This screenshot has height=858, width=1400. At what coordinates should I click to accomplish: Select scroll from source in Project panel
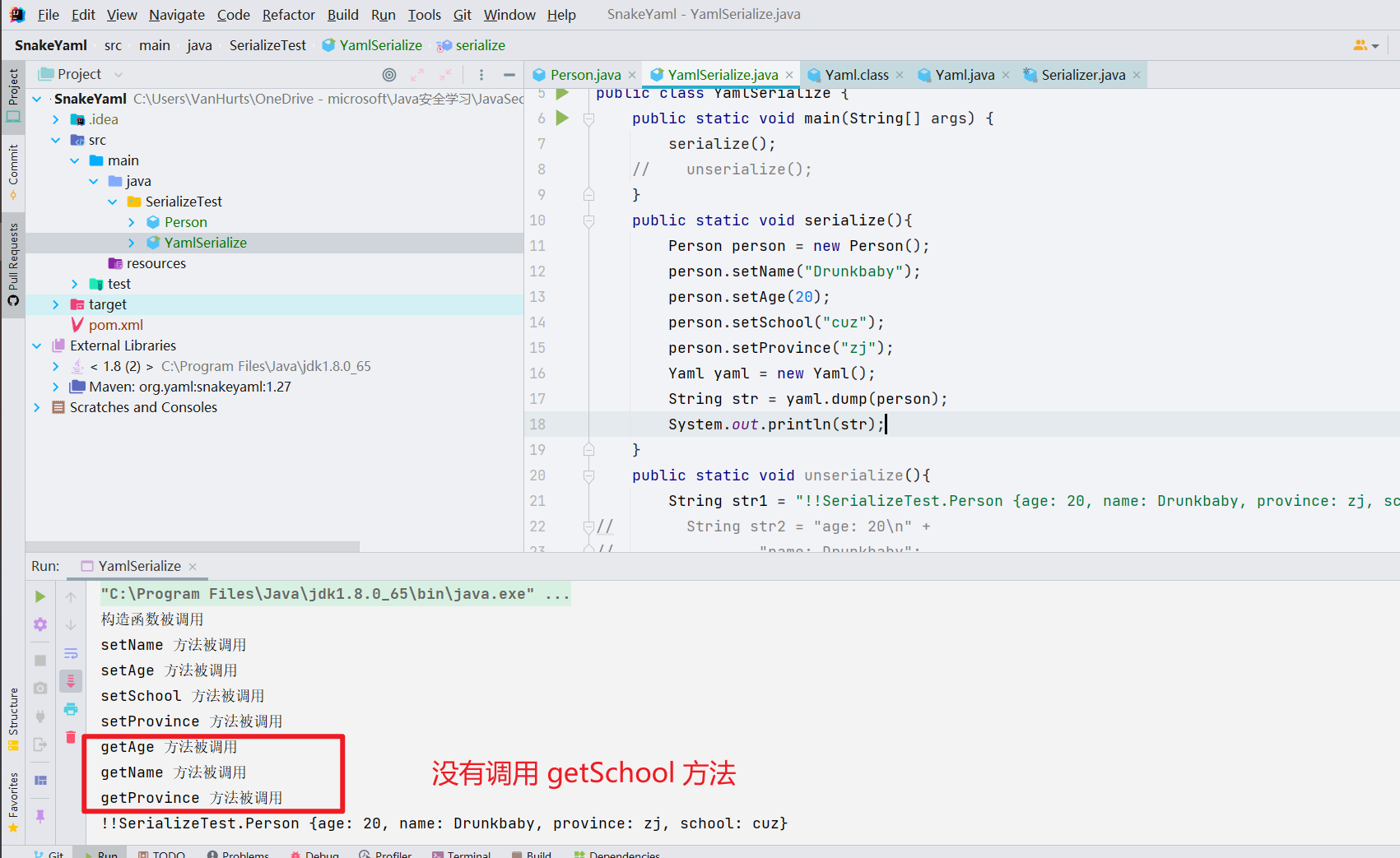[388, 74]
